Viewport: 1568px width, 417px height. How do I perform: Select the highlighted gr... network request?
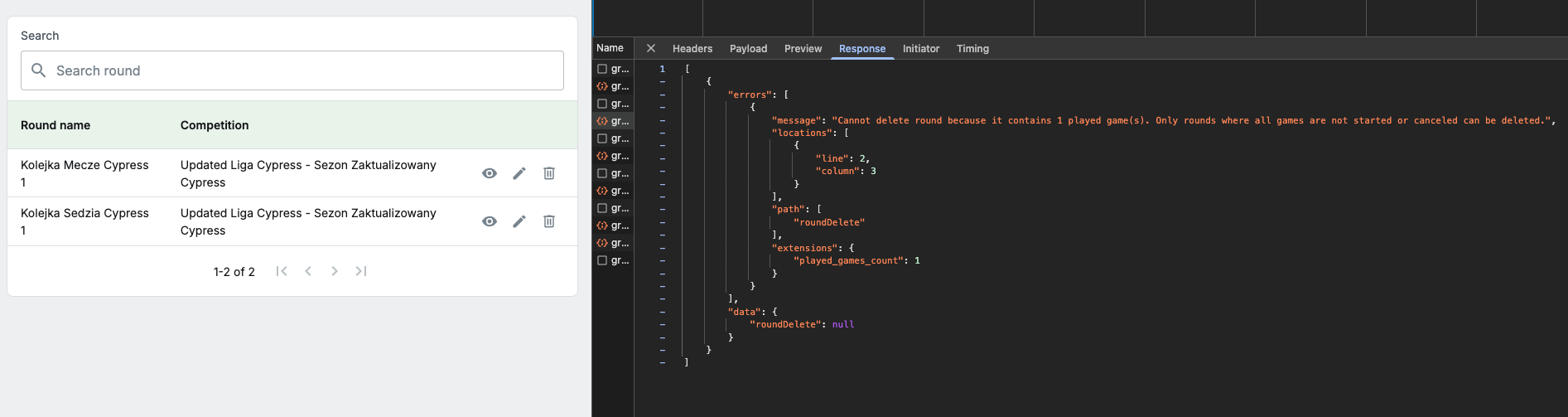[x=614, y=121]
